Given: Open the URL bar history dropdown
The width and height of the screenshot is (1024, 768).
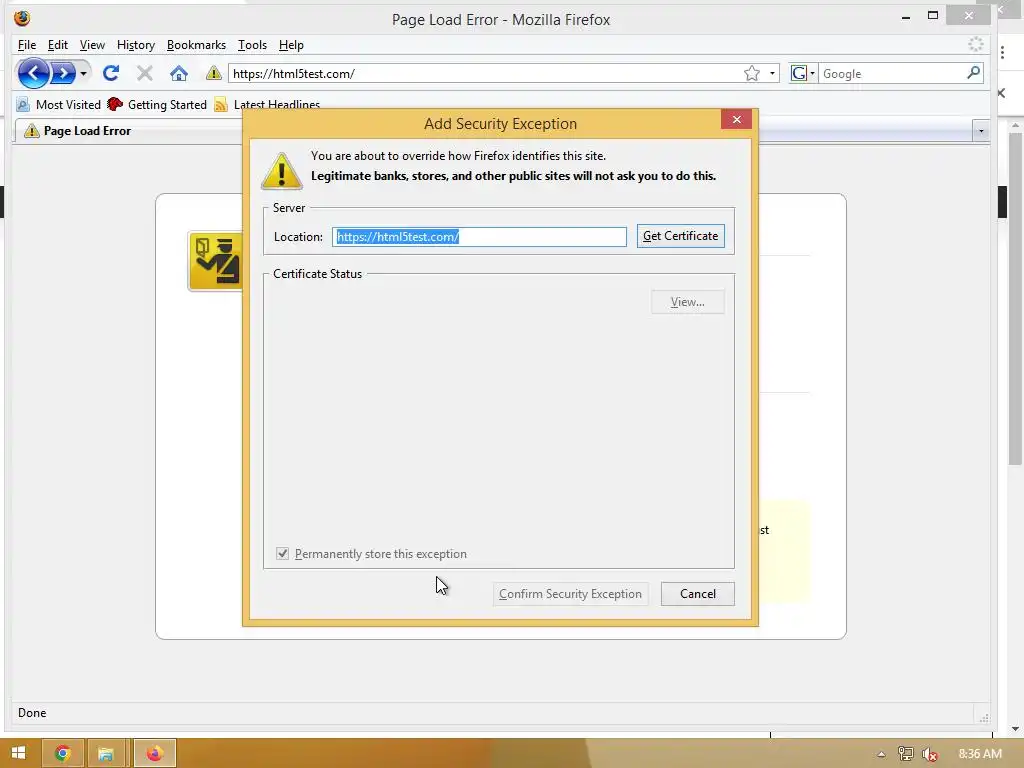Looking at the screenshot, I should tap(772, 73).
